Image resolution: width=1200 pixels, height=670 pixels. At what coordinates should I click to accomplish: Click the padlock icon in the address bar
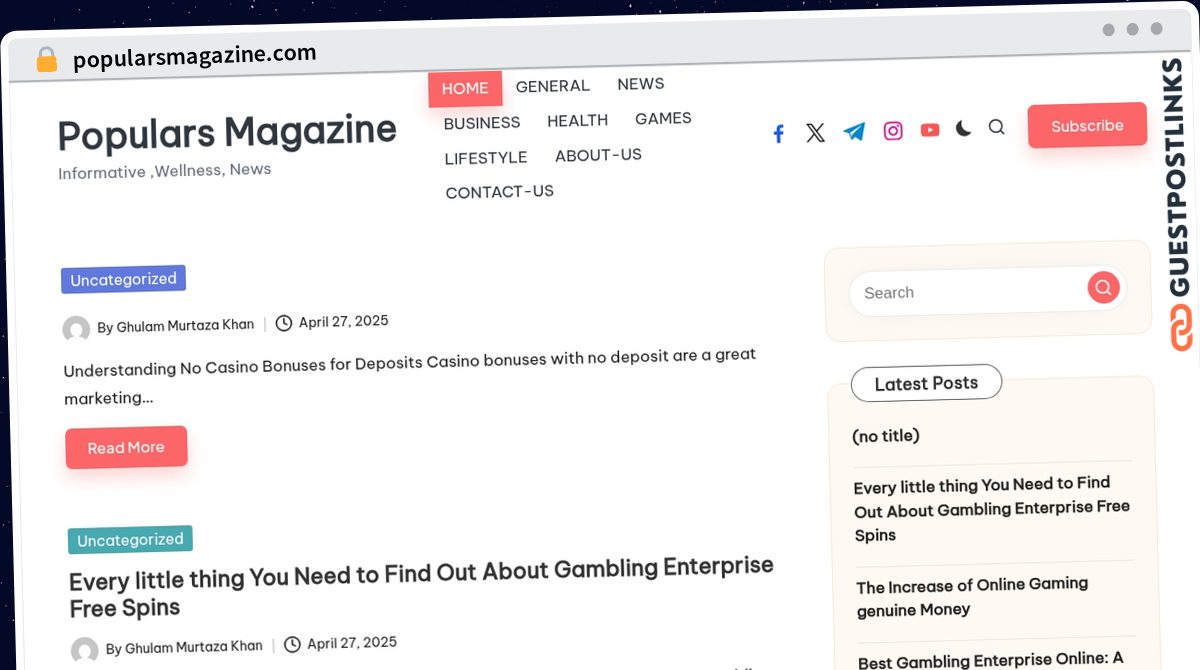click(x=47, y=60)
